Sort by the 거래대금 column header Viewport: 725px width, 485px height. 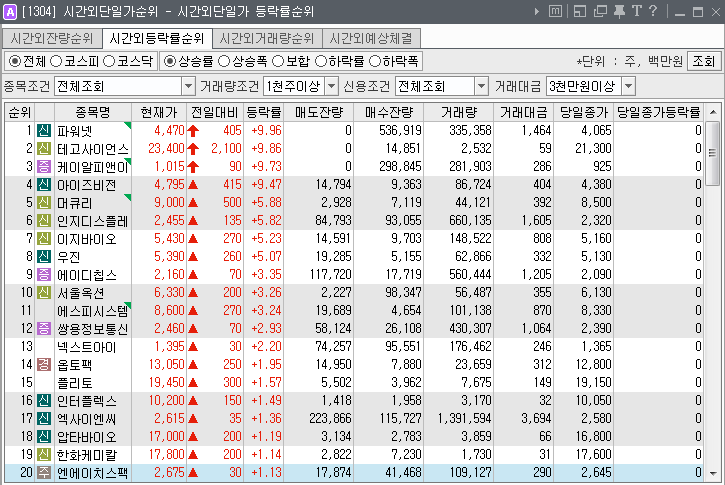point(524,112)
